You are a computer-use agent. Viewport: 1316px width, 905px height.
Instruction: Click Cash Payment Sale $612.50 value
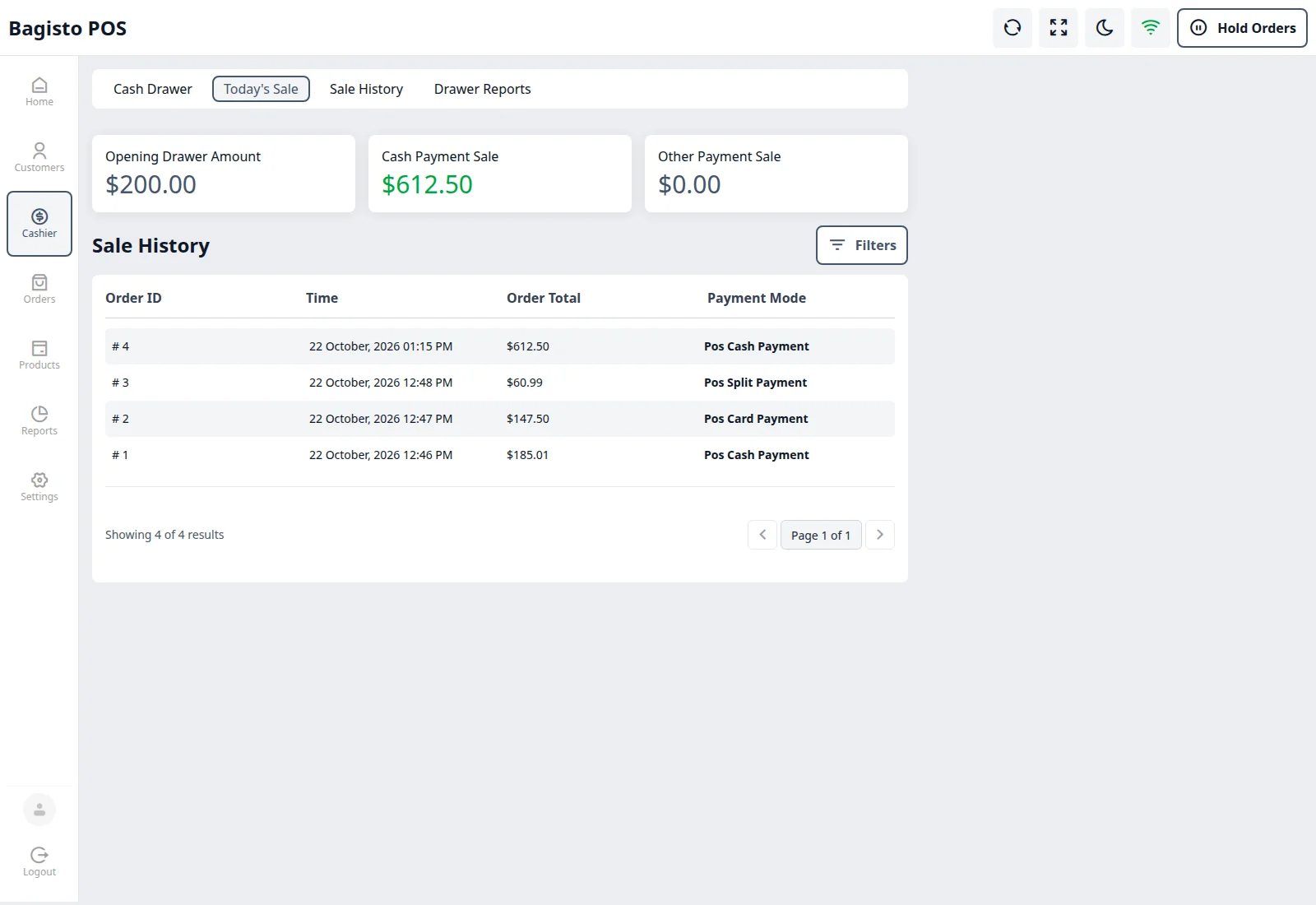tap(427, 184)
